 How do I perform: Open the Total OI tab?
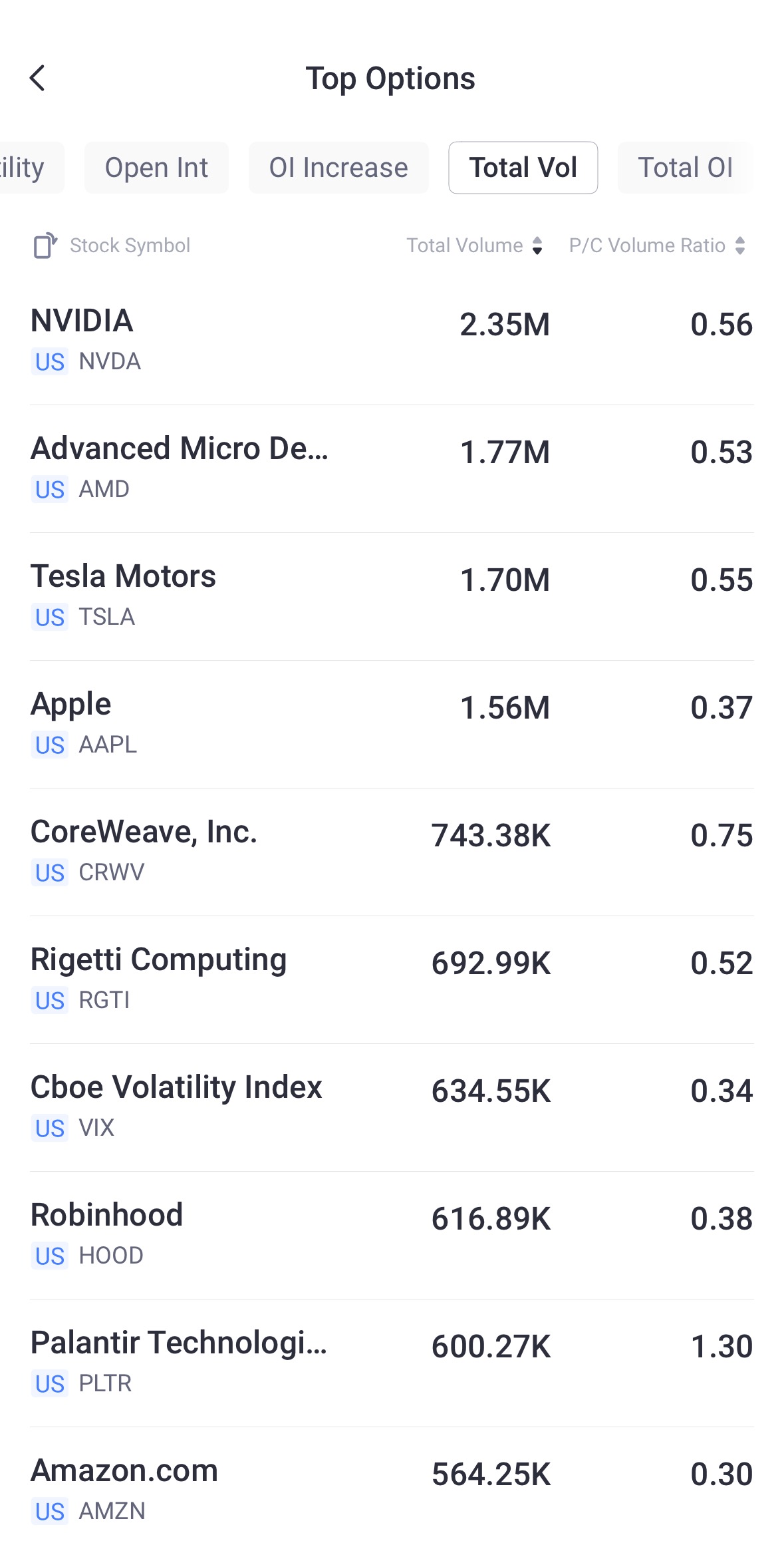click(x=685, y=168)
